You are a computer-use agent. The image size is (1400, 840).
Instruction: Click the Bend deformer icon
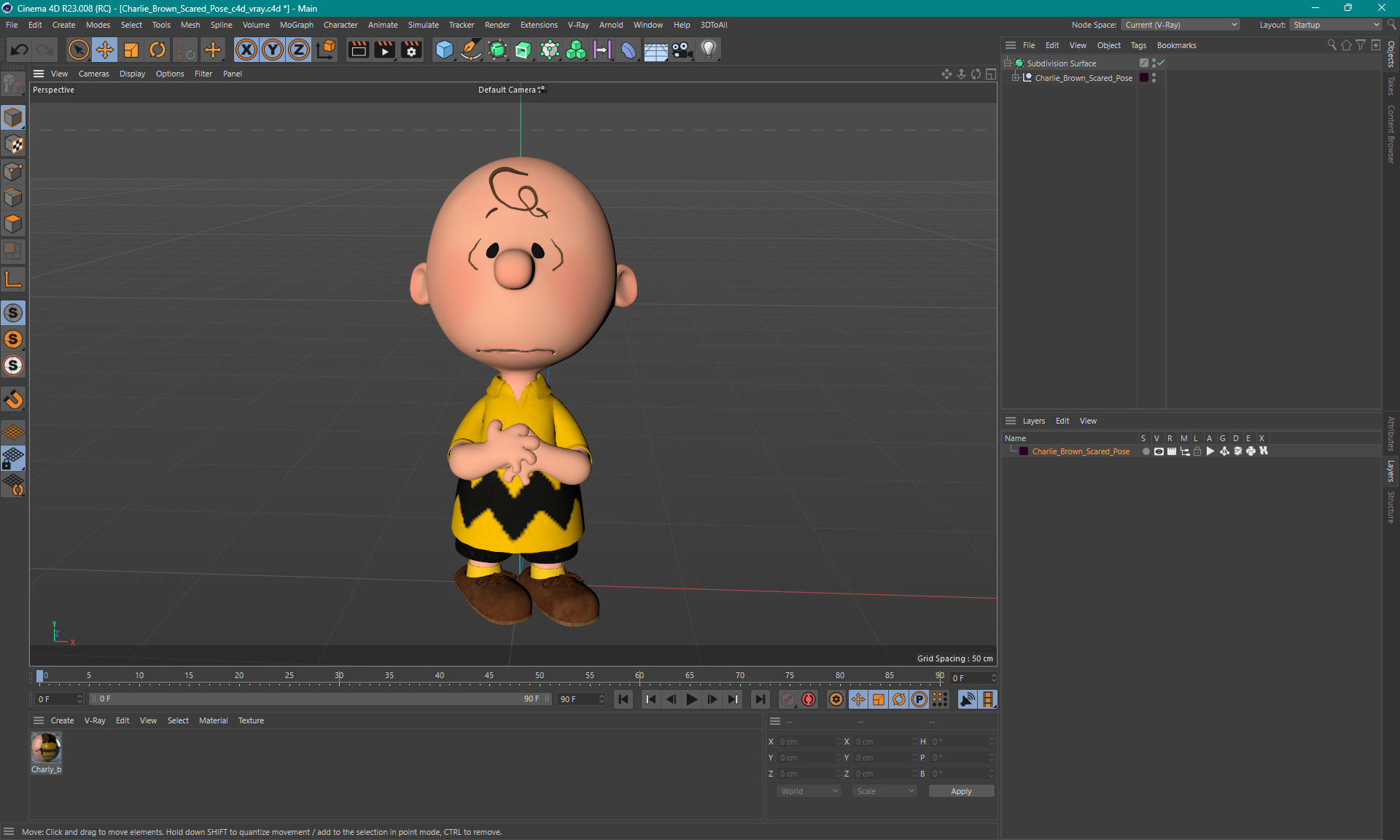click(x=629, y=50)
